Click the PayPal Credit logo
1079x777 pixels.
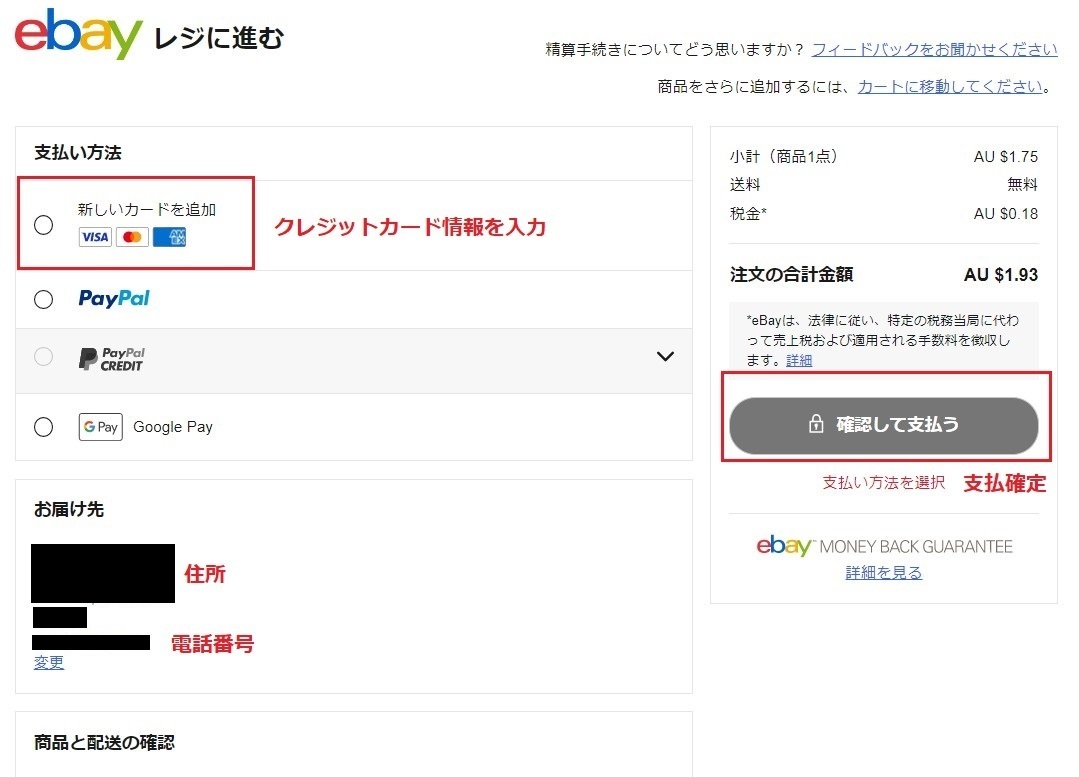(x=111, y=359)
